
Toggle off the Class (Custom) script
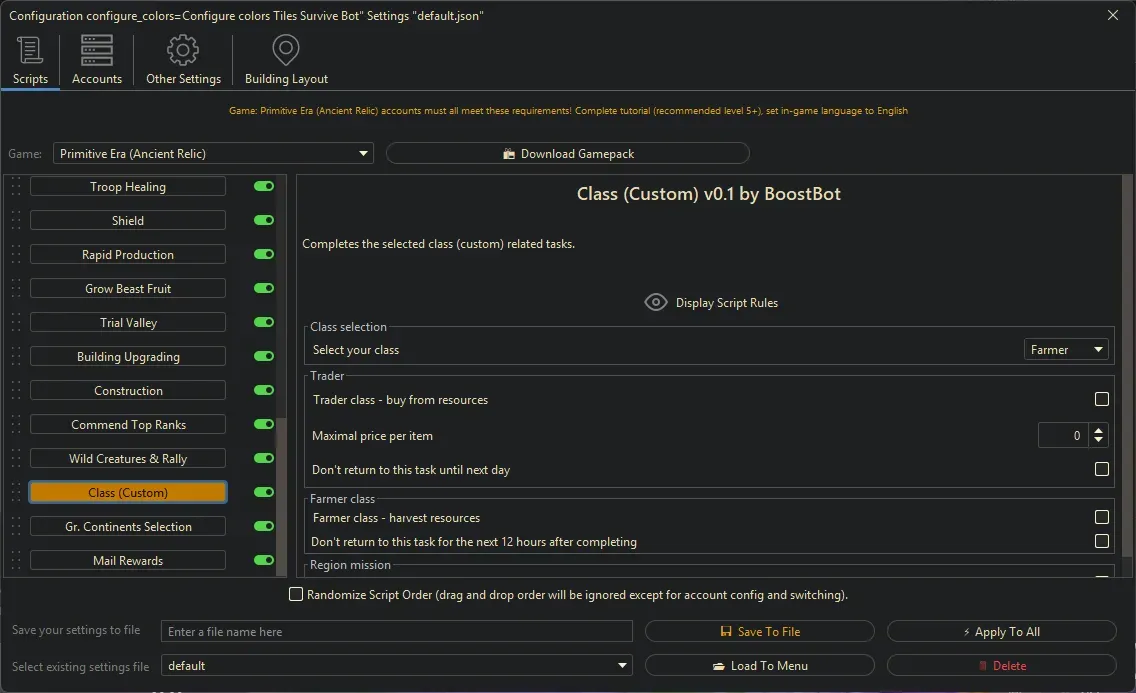[x=263, y=491]
